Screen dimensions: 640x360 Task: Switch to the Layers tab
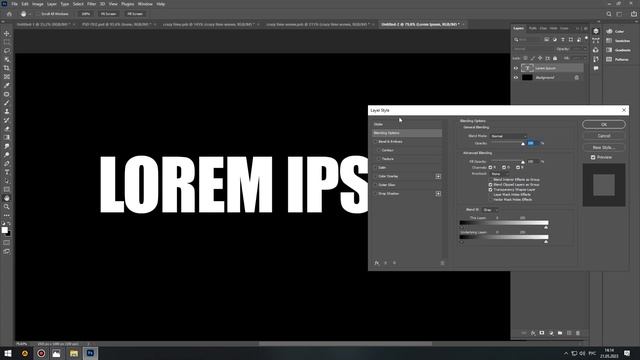pyautogui.click(x=518, y=28)
